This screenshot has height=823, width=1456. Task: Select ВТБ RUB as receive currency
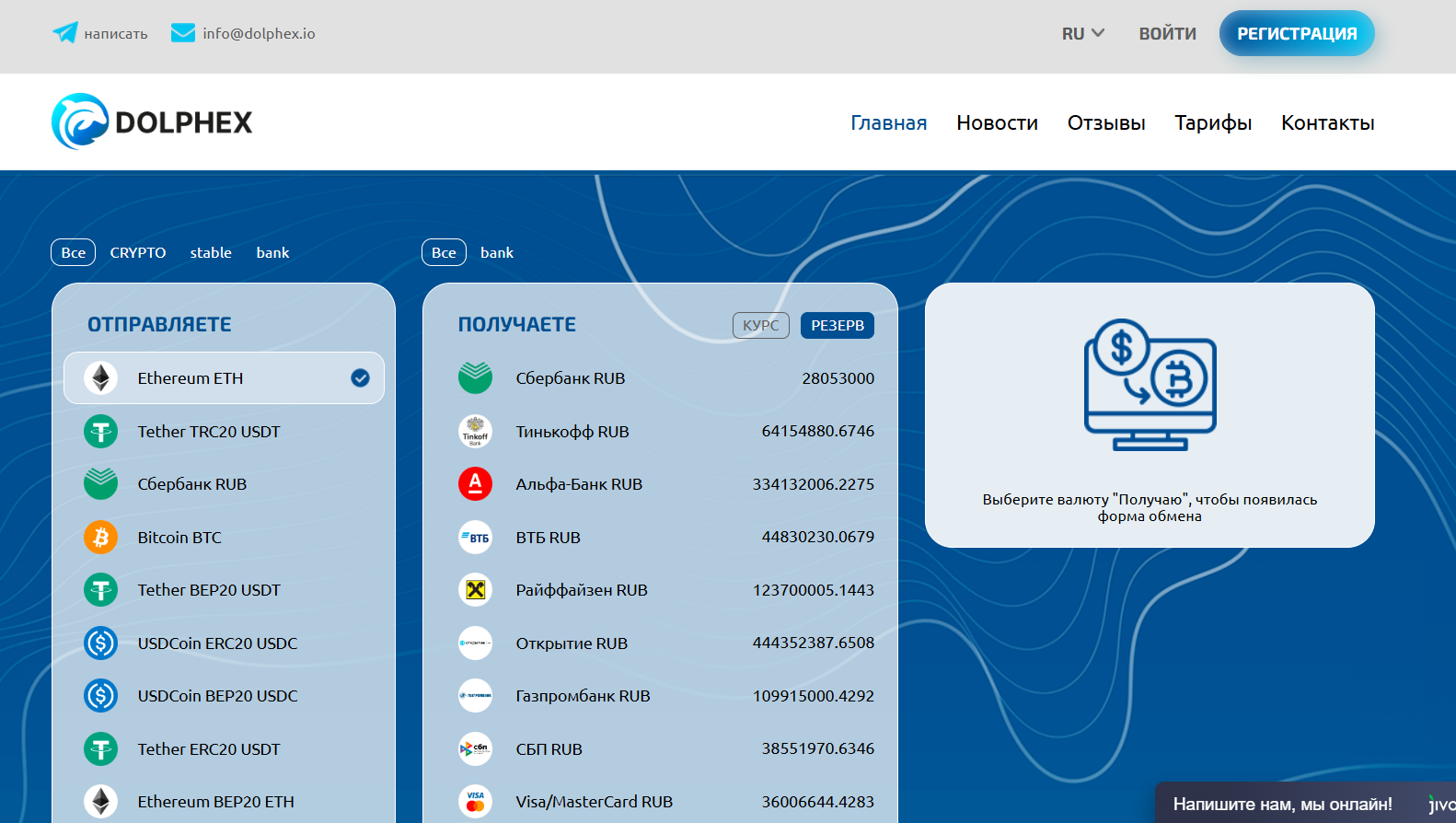660,538
